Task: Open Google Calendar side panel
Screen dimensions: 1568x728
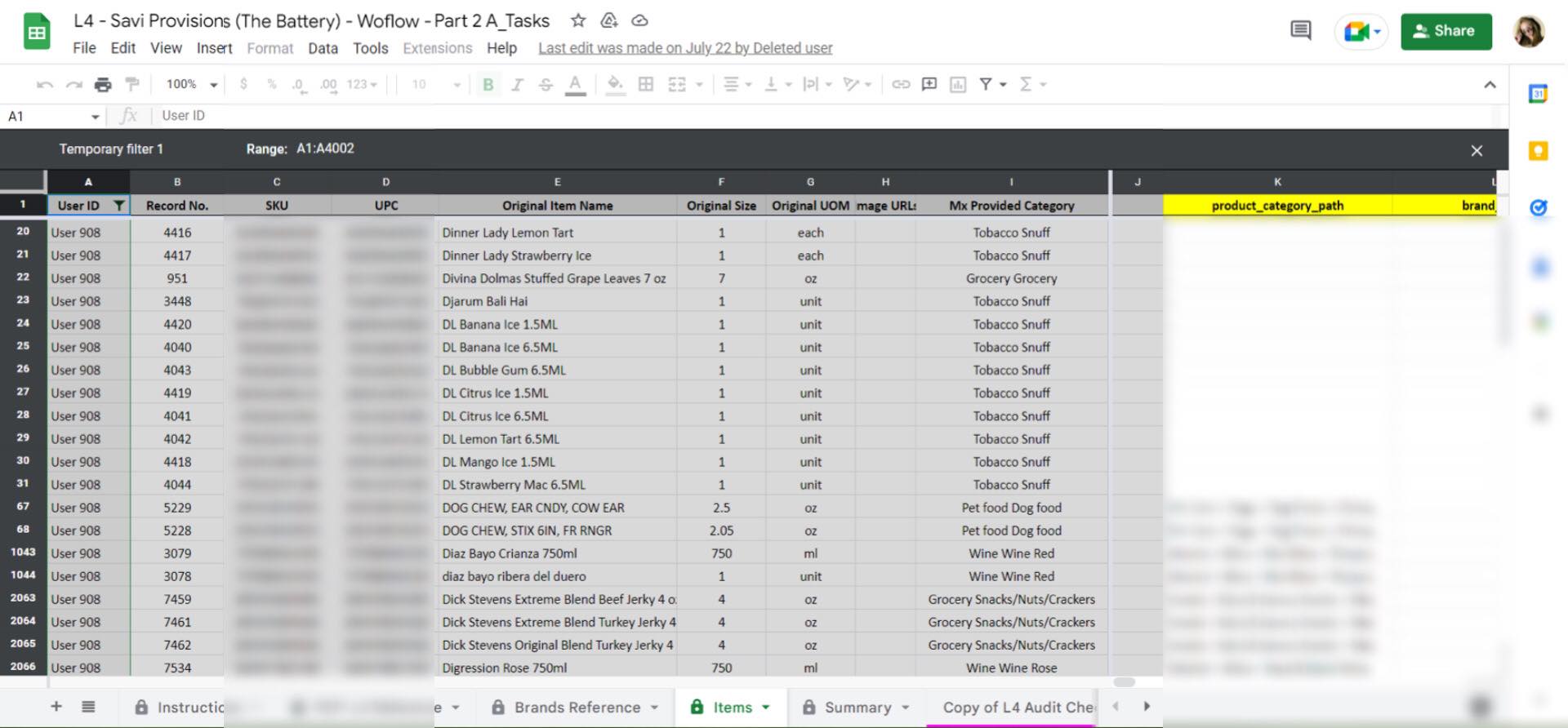Action: [1539, 94]
